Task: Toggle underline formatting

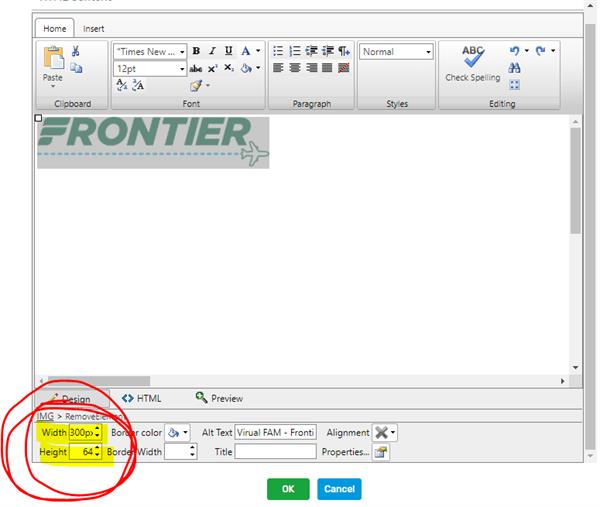Action: click(228, 51)
